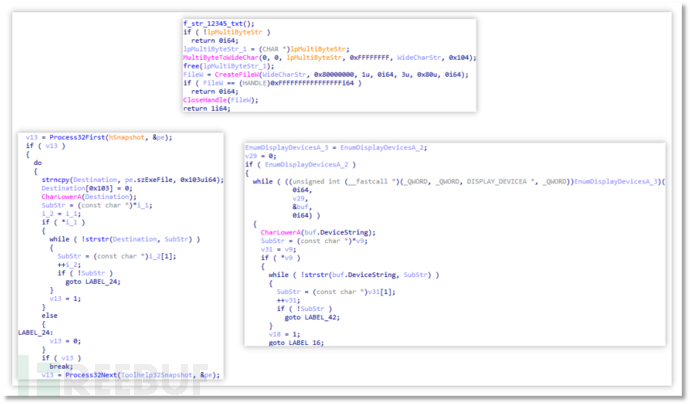Click the Process32Next function call
The width and height of the screenshot is (690, 404).
pos(80,373)
